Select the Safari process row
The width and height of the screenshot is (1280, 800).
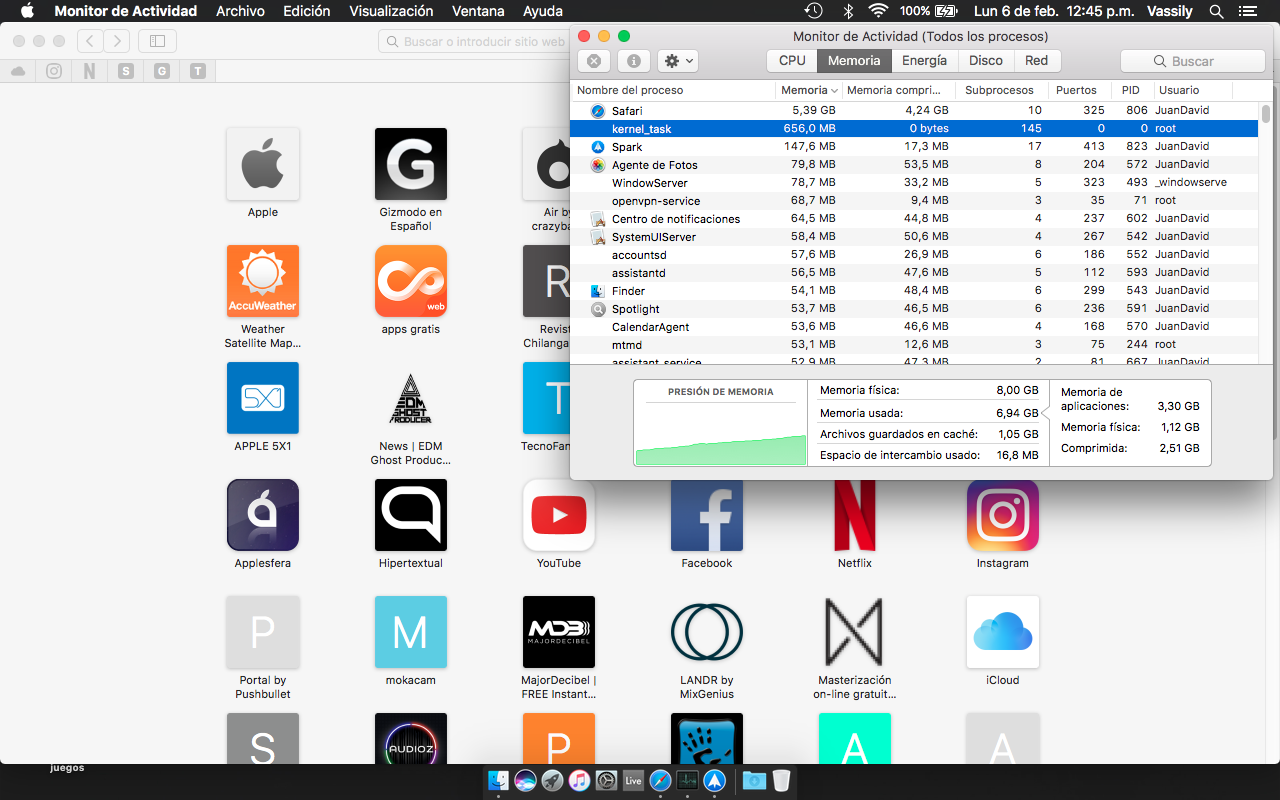914,111
